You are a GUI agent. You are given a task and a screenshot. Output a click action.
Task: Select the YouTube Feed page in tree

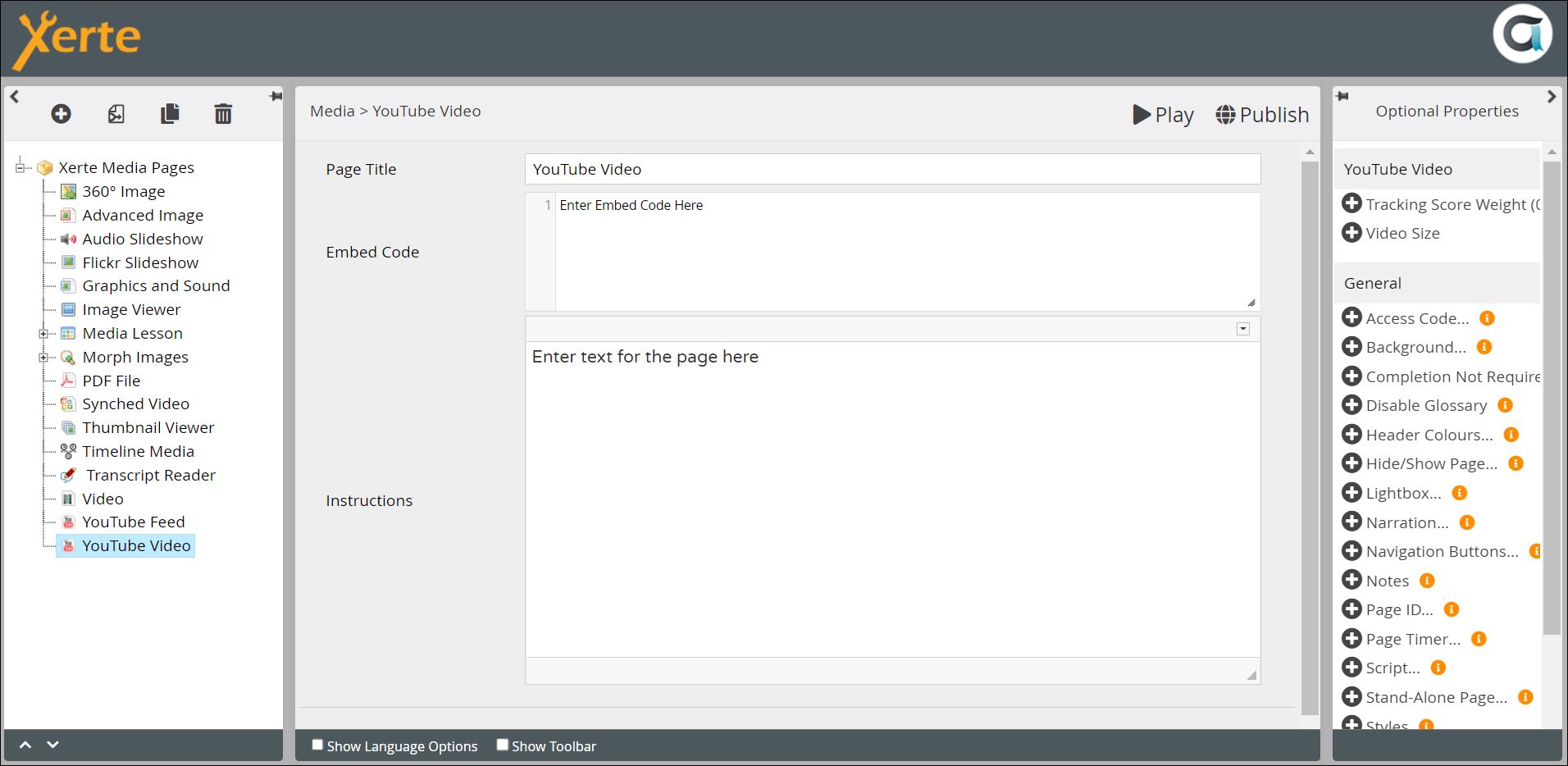pos(133,522)
